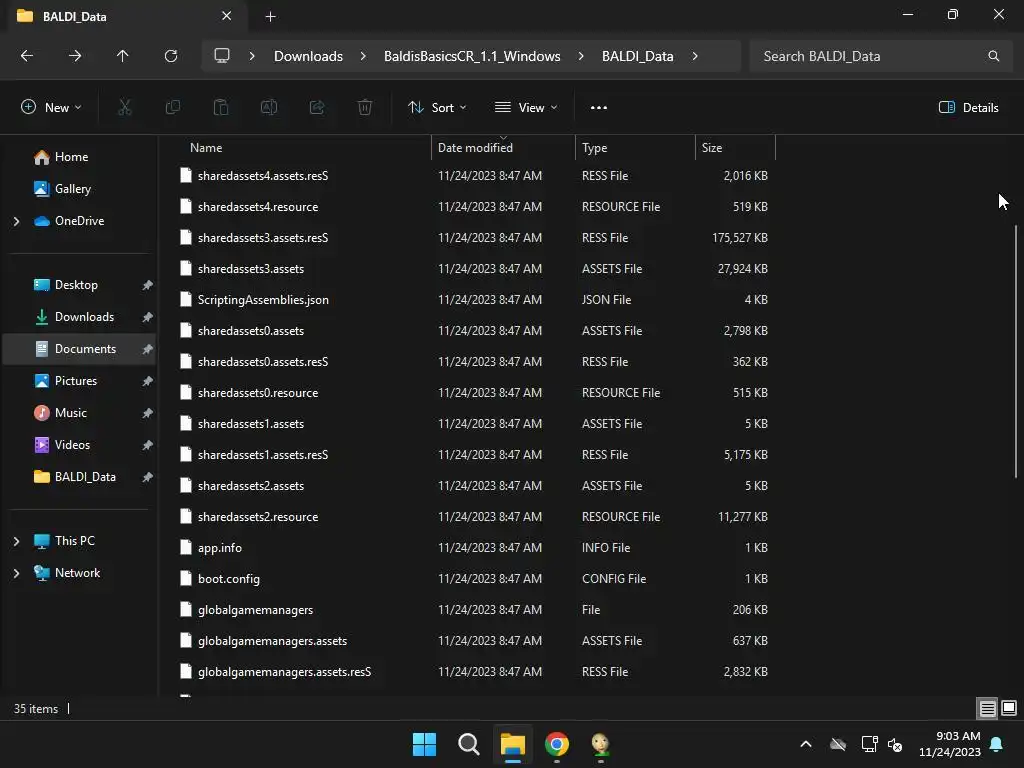Click the vertical scrollbar thumb
Viewport: 1024px width, 768px height.
[1016, 351]
